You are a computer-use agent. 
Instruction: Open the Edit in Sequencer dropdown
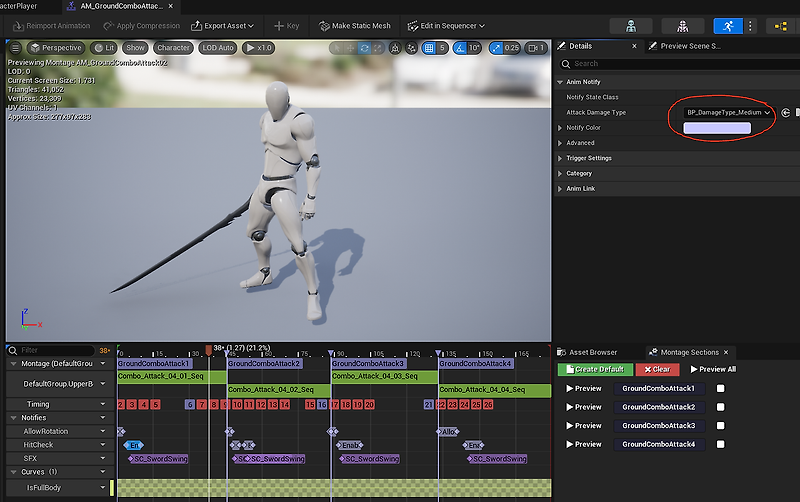(446, 26)
